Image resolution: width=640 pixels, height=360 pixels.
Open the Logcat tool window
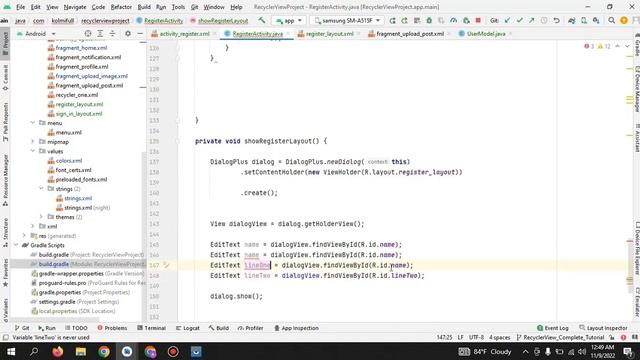point(187,328)
